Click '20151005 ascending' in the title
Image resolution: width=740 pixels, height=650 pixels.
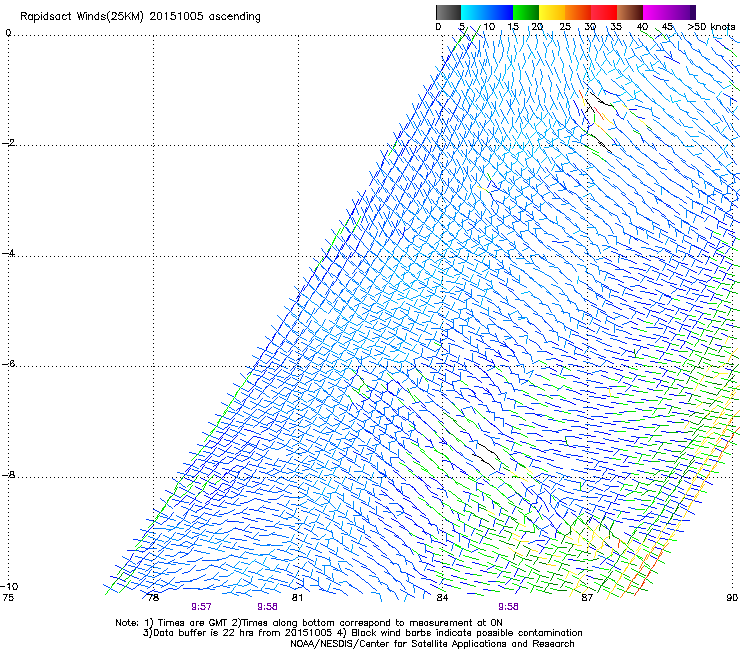point(205,17)
